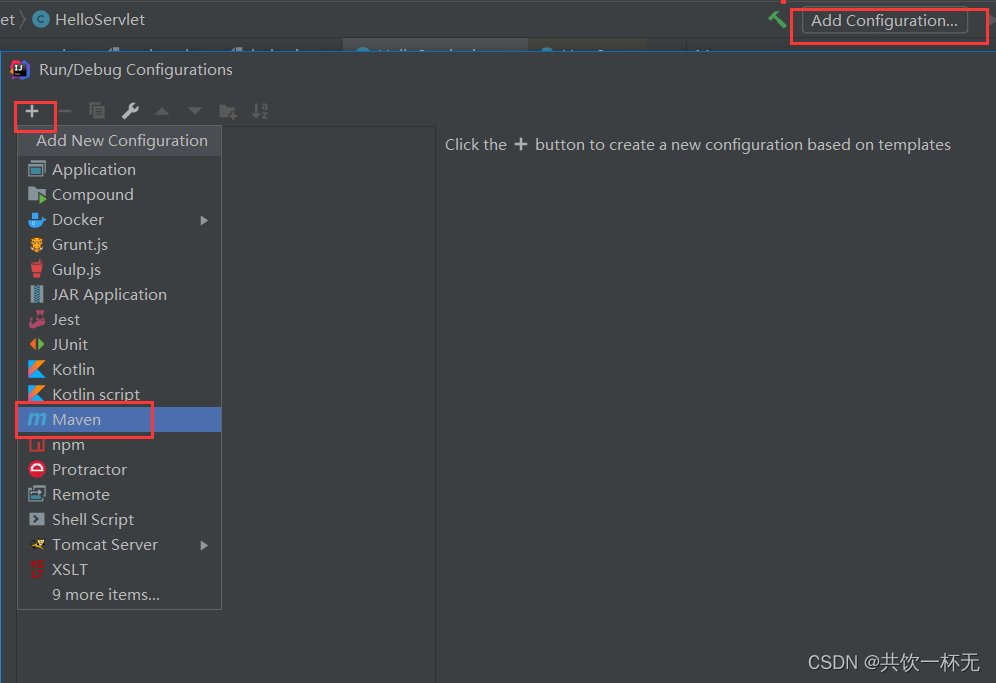Screen dimensions: 996x683
Task: Click the Tomcat Server cat icon
Action: (37, 544)
